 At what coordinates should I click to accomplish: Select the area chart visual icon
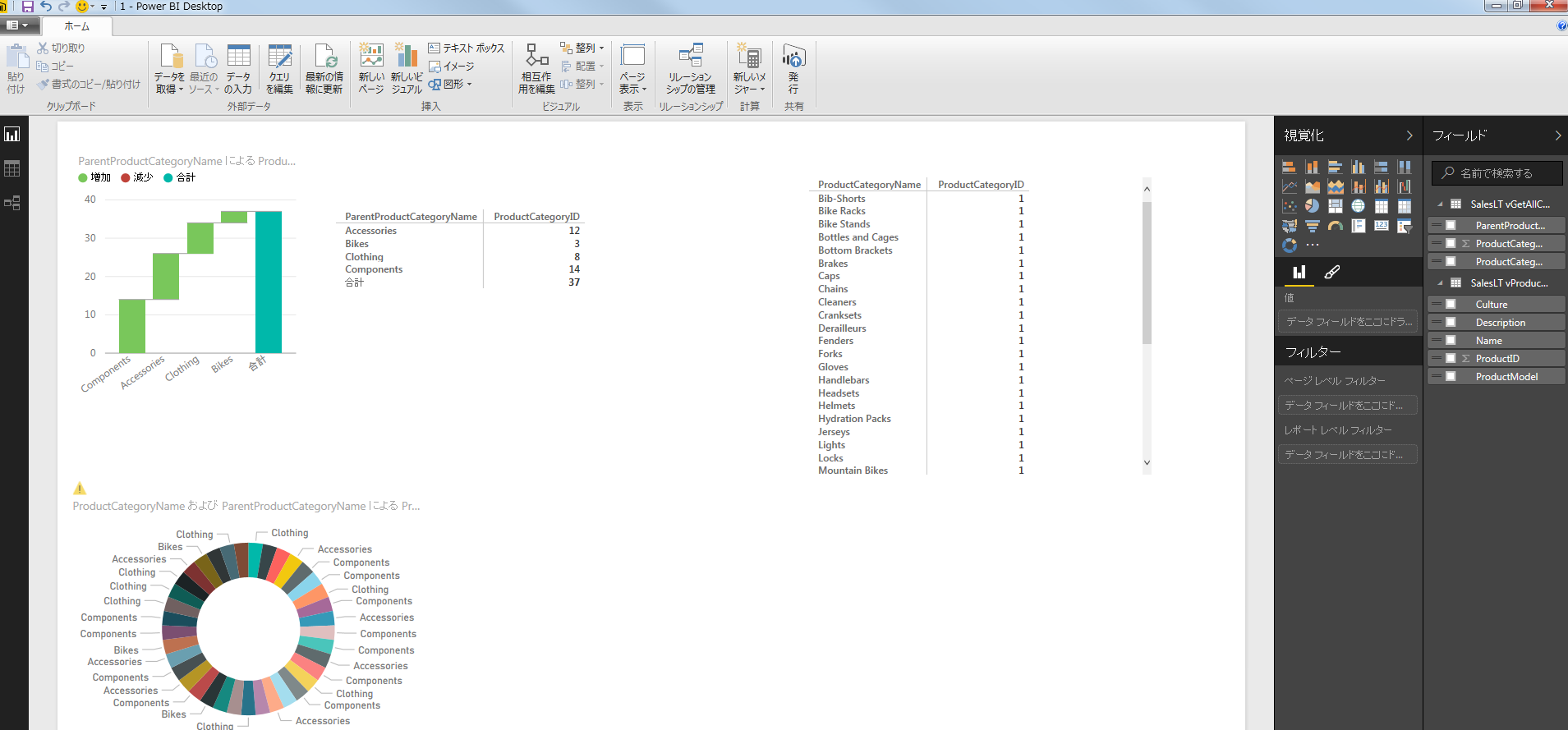(1312, 186)
